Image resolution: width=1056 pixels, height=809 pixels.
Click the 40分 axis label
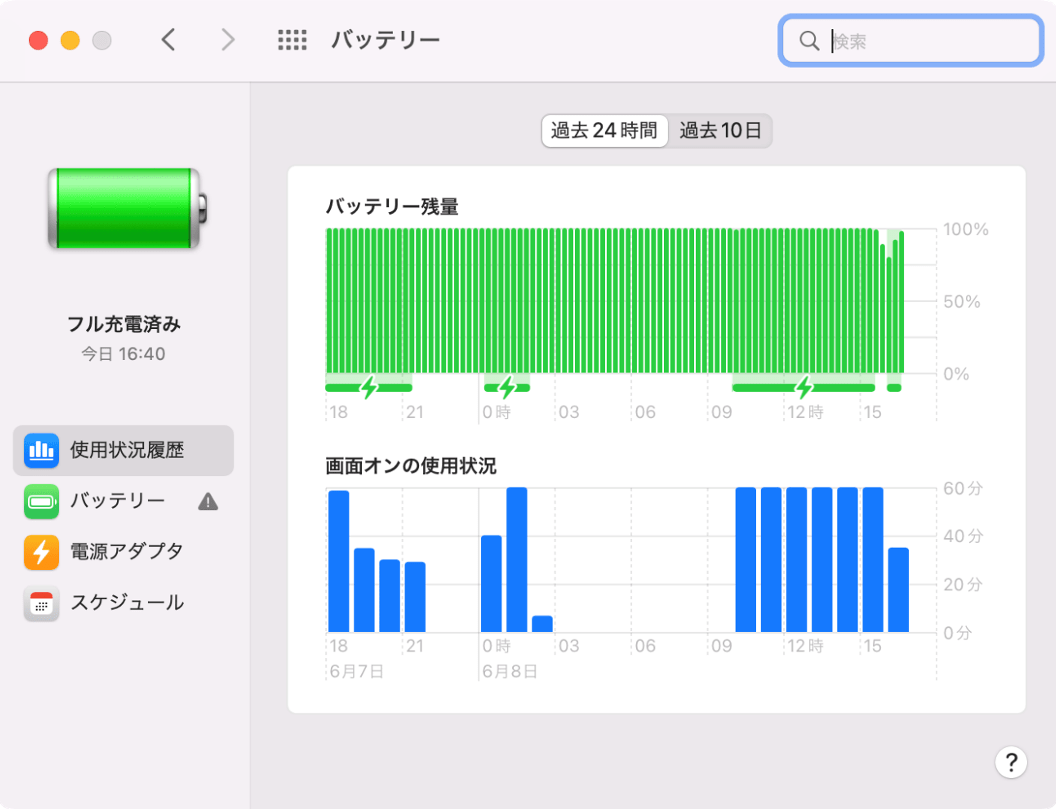coord(963,536)
